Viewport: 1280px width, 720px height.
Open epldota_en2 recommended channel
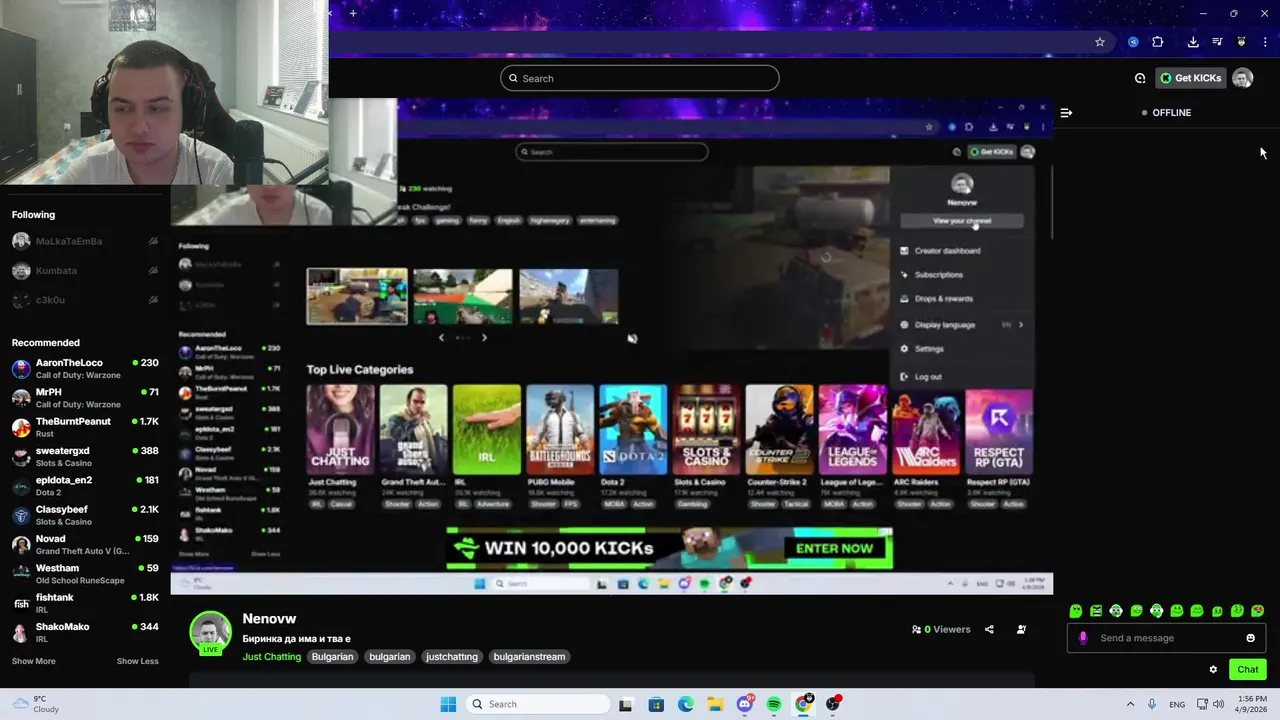coord(85,485)
